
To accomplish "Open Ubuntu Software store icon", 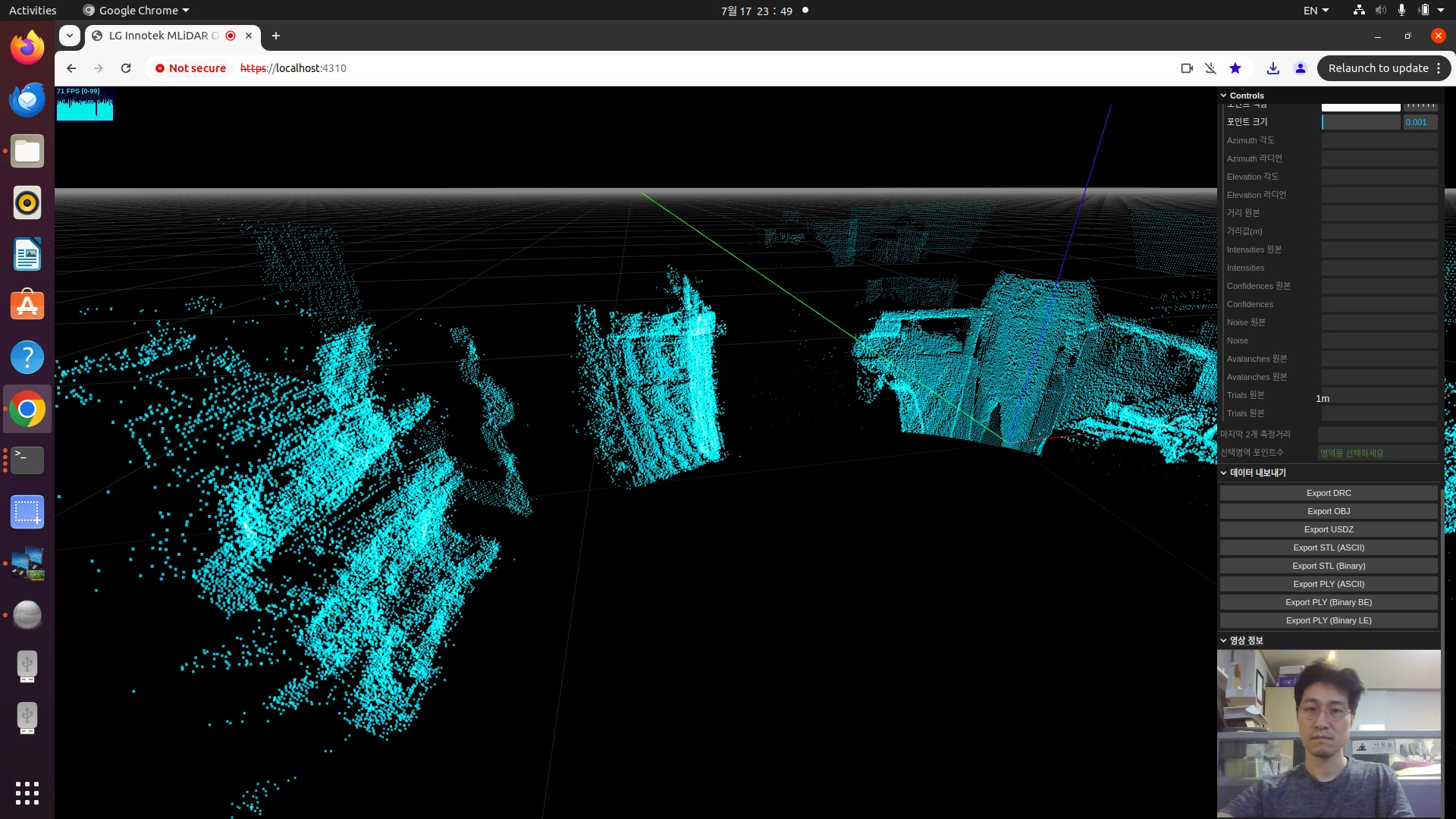I will (27, 306).
